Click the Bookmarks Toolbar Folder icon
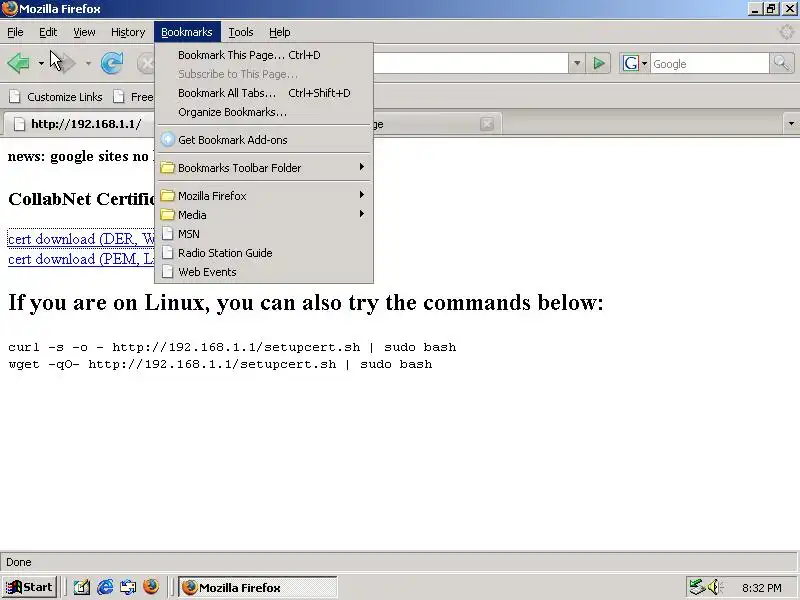Image resolution: width=800 pixels, height=600 pixels. 167,168
